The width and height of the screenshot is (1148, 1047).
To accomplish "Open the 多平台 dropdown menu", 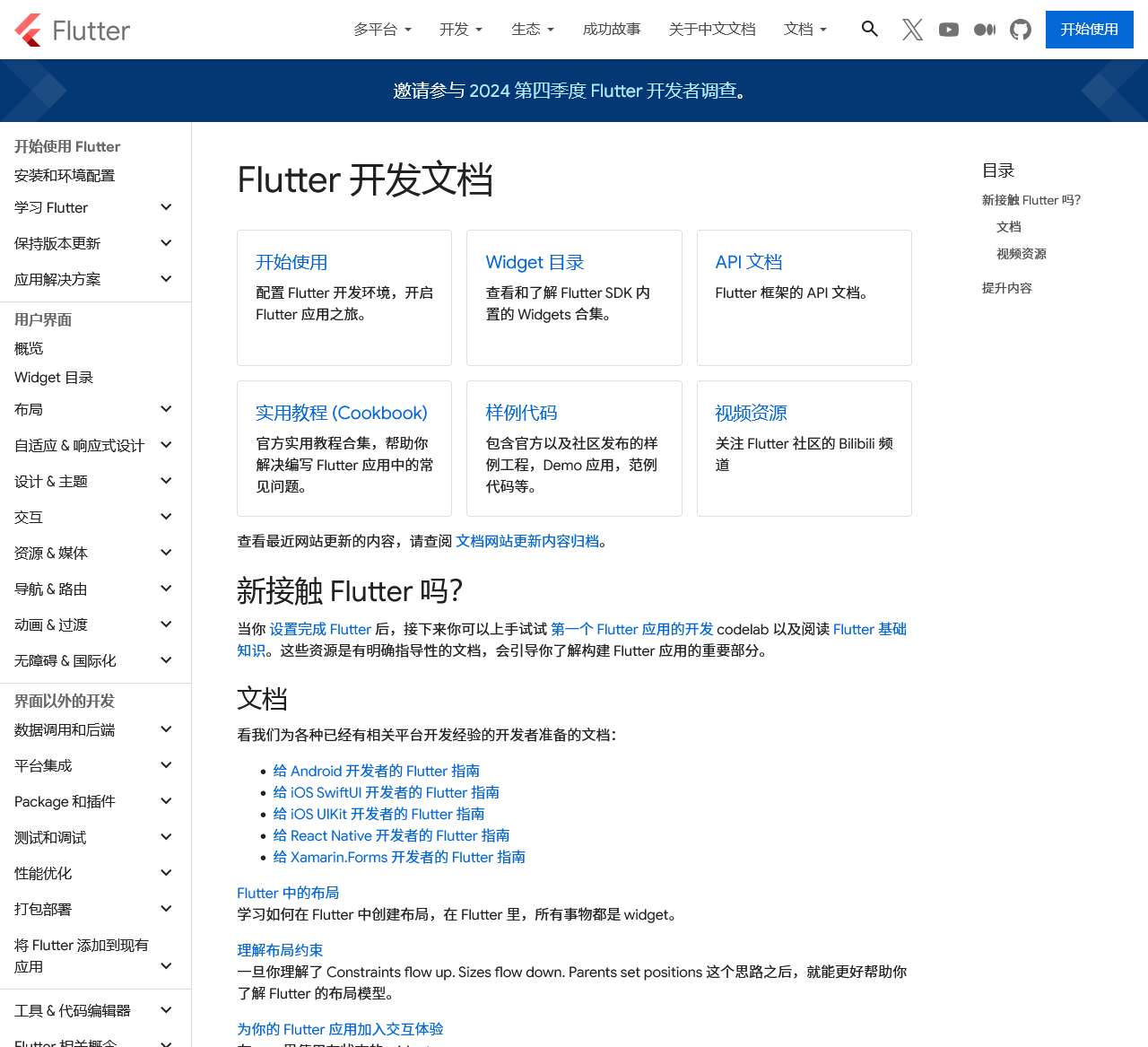I will pos(382,30).
